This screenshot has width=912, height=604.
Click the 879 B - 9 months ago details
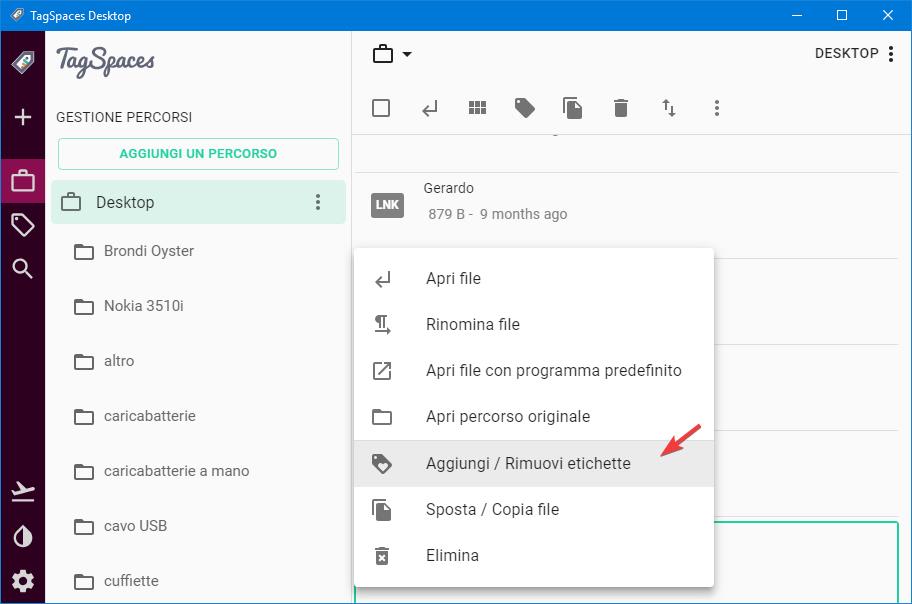pos(497,214)
